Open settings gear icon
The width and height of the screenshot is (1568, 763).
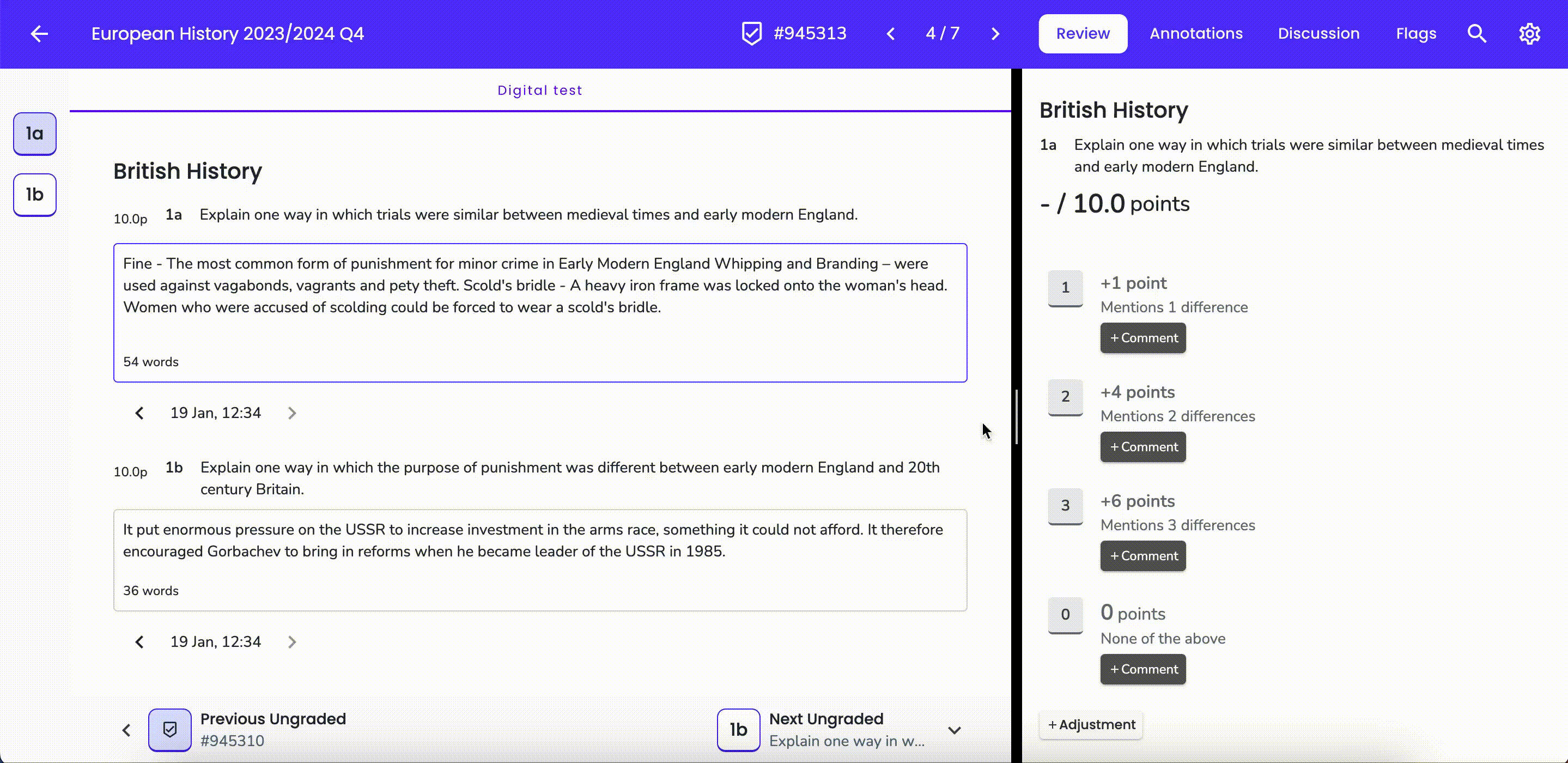(x=1530, y=33)
